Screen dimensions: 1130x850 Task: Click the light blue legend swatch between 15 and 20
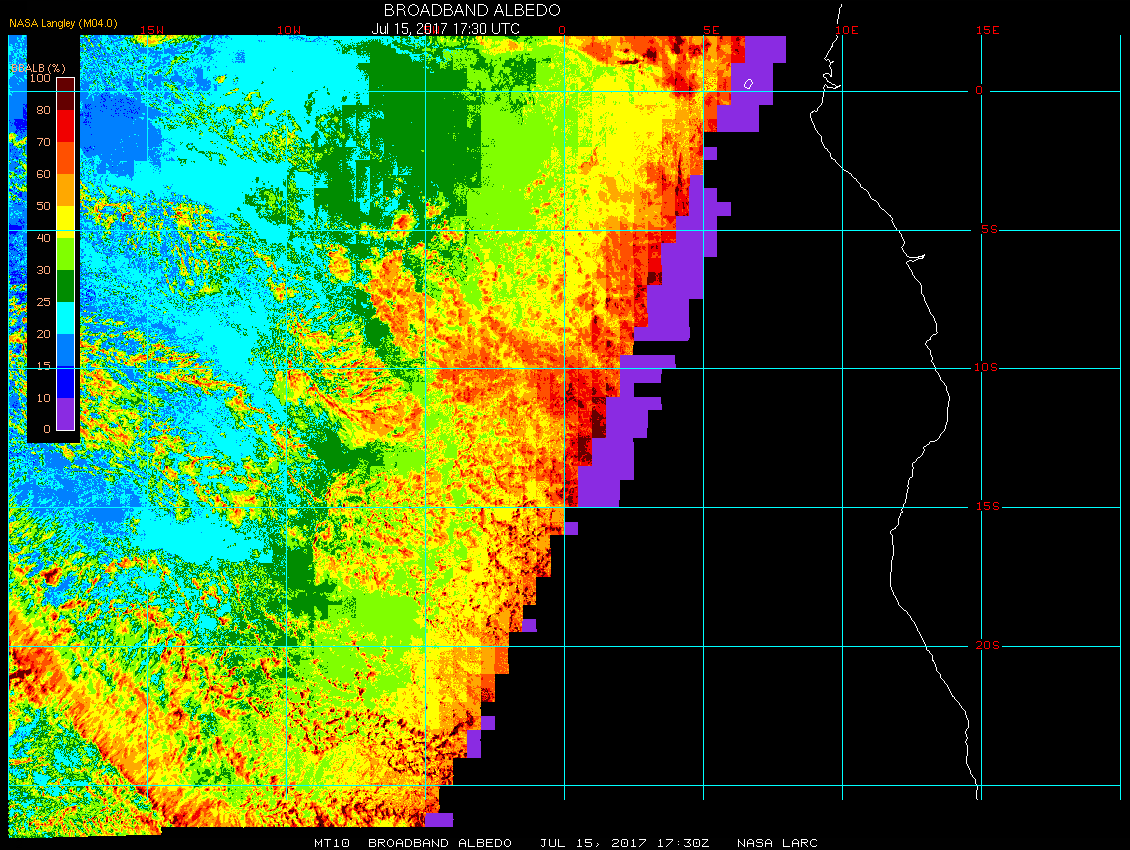[x=66, y=350]
